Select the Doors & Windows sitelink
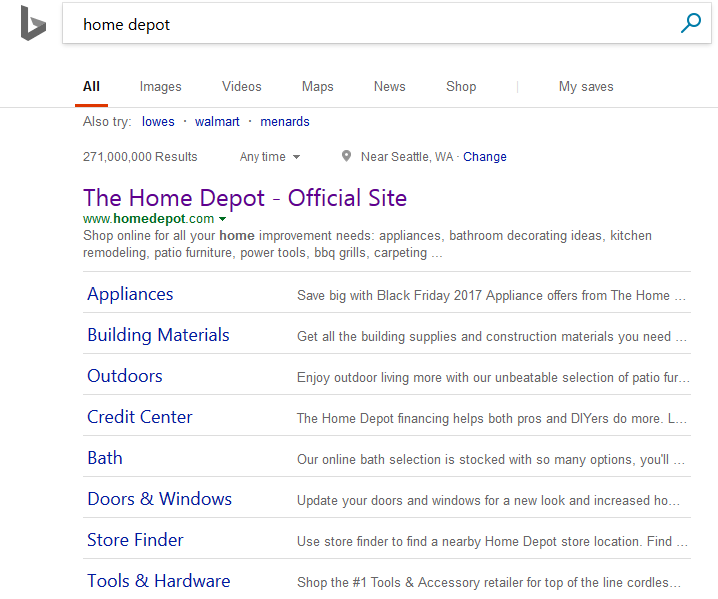Viewport: 718px width, 599px height. pyautogui.click(x=159, y=499)
